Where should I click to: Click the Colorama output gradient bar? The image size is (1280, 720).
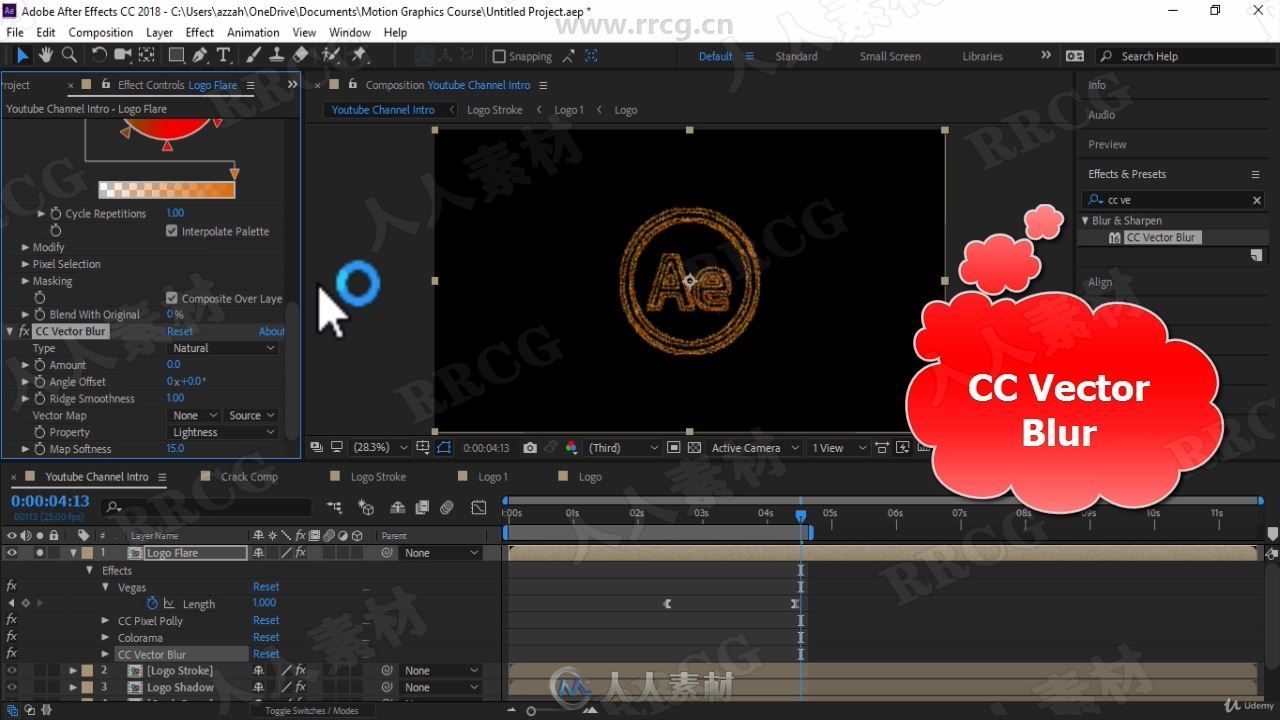166,189
